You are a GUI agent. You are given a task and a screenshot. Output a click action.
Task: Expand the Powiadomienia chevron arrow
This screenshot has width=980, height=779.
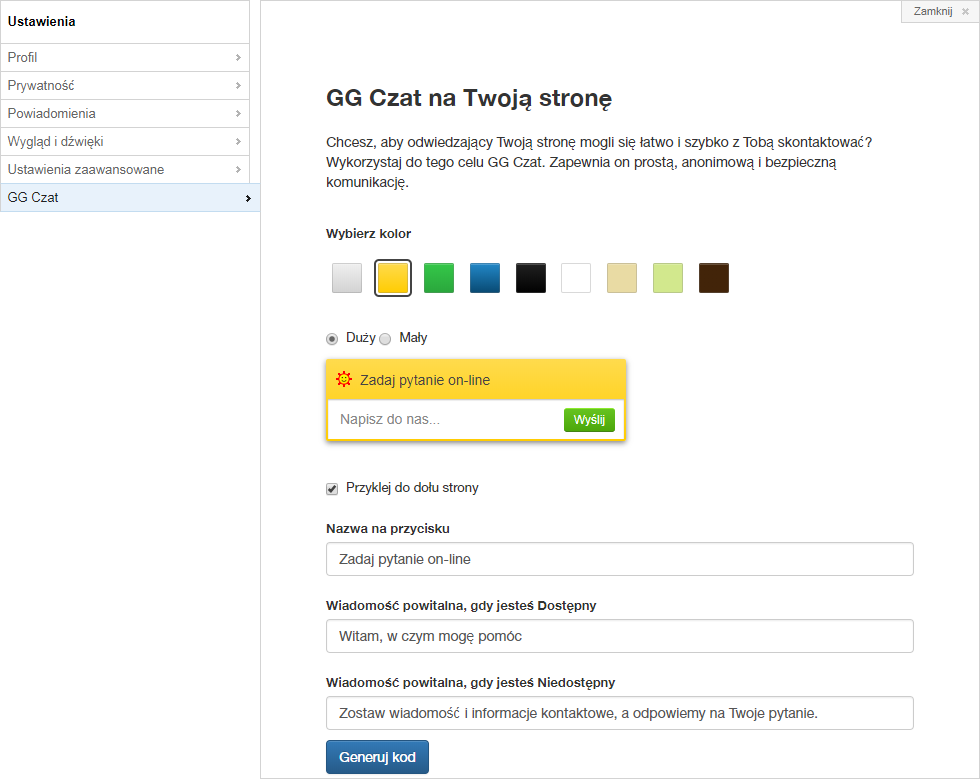(238, 114)
